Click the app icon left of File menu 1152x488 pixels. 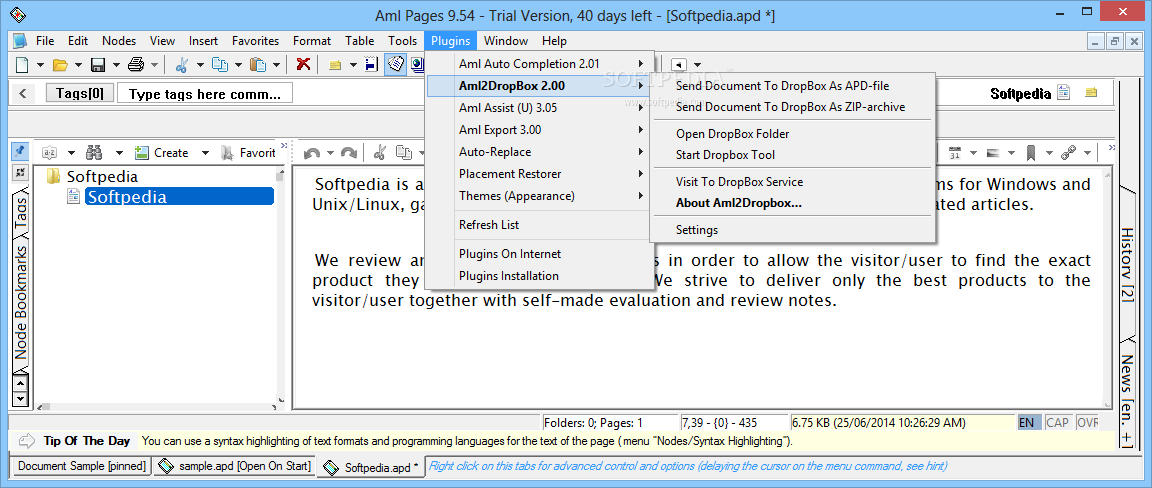(x=20, y=40)
